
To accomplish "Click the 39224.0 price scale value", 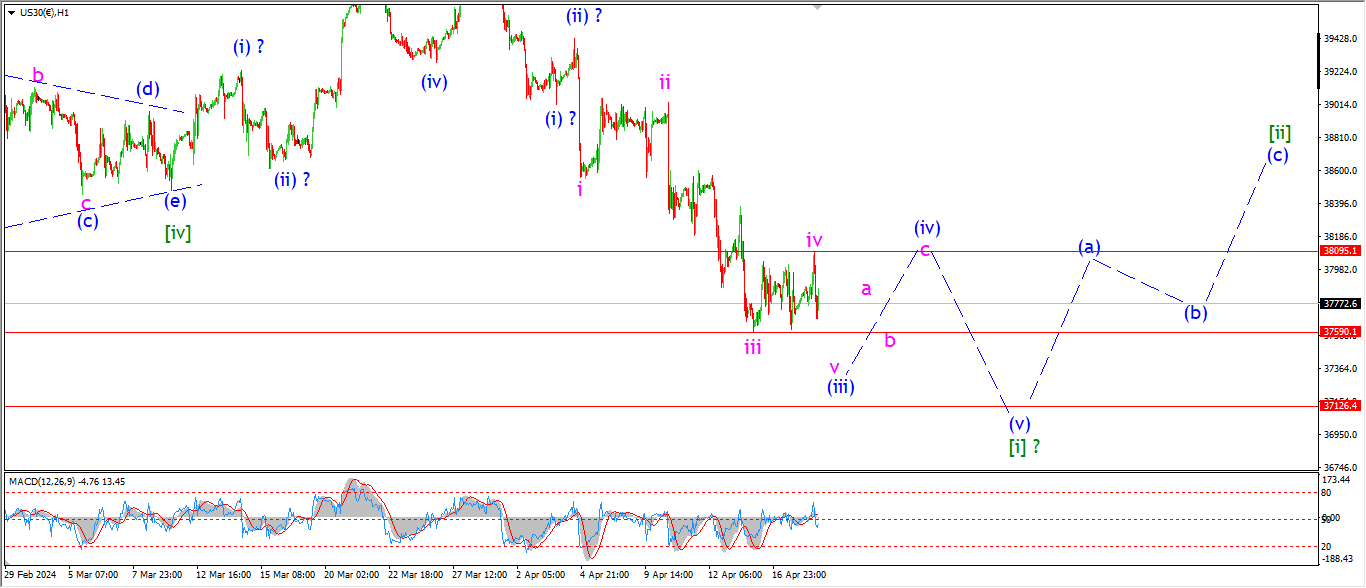I will point(1340,72).
